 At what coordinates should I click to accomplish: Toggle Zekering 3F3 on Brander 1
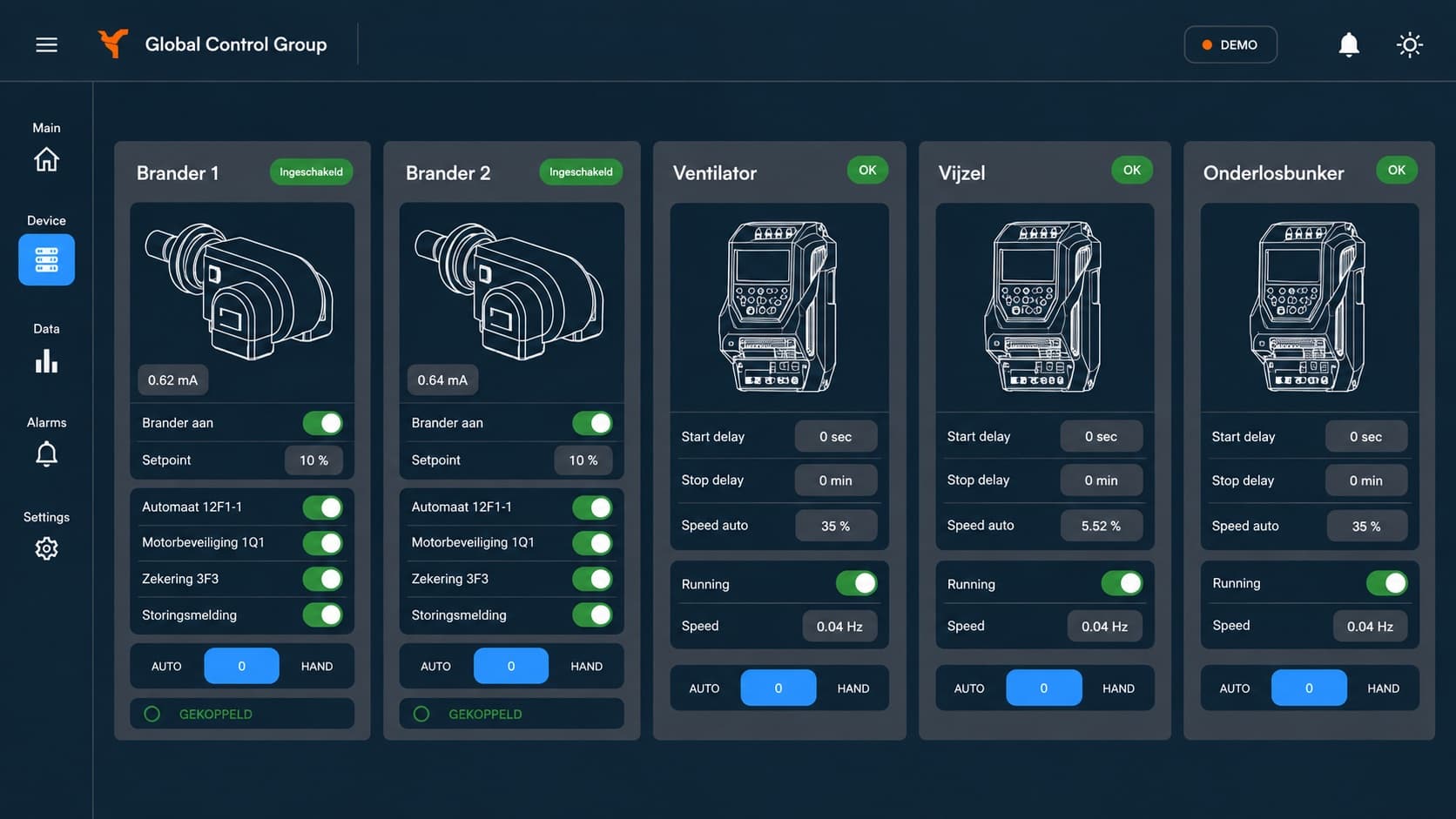(x=322, y=579)
